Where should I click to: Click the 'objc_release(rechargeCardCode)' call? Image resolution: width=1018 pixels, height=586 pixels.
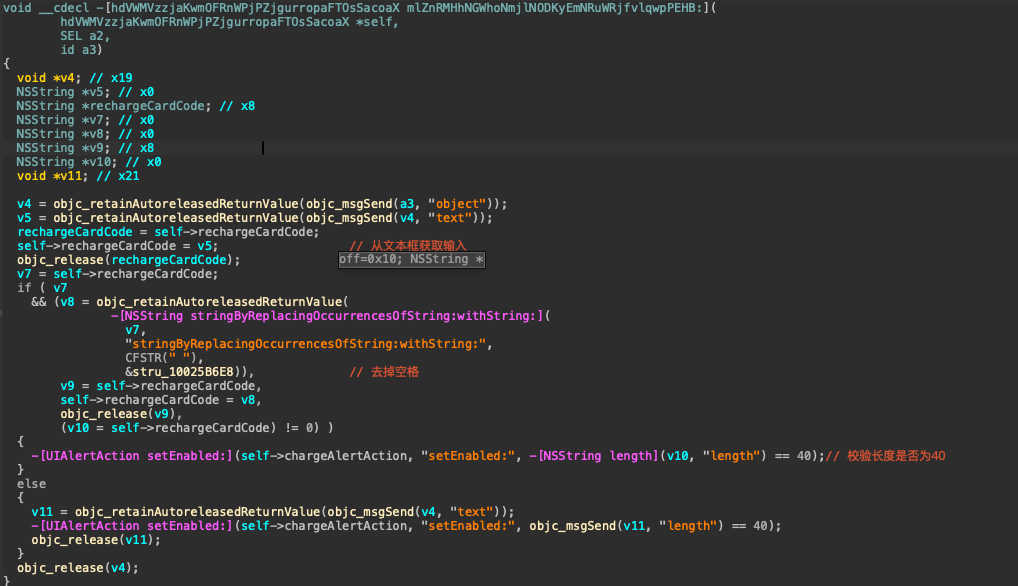(127, 259)
